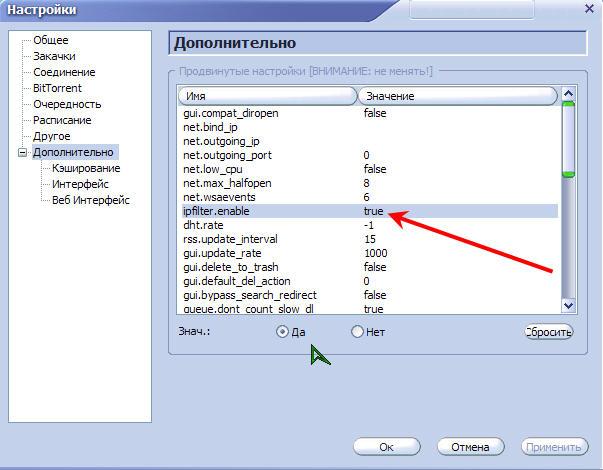
Task: Set value to Нет radio option
Action: click(x=368, y=332)
